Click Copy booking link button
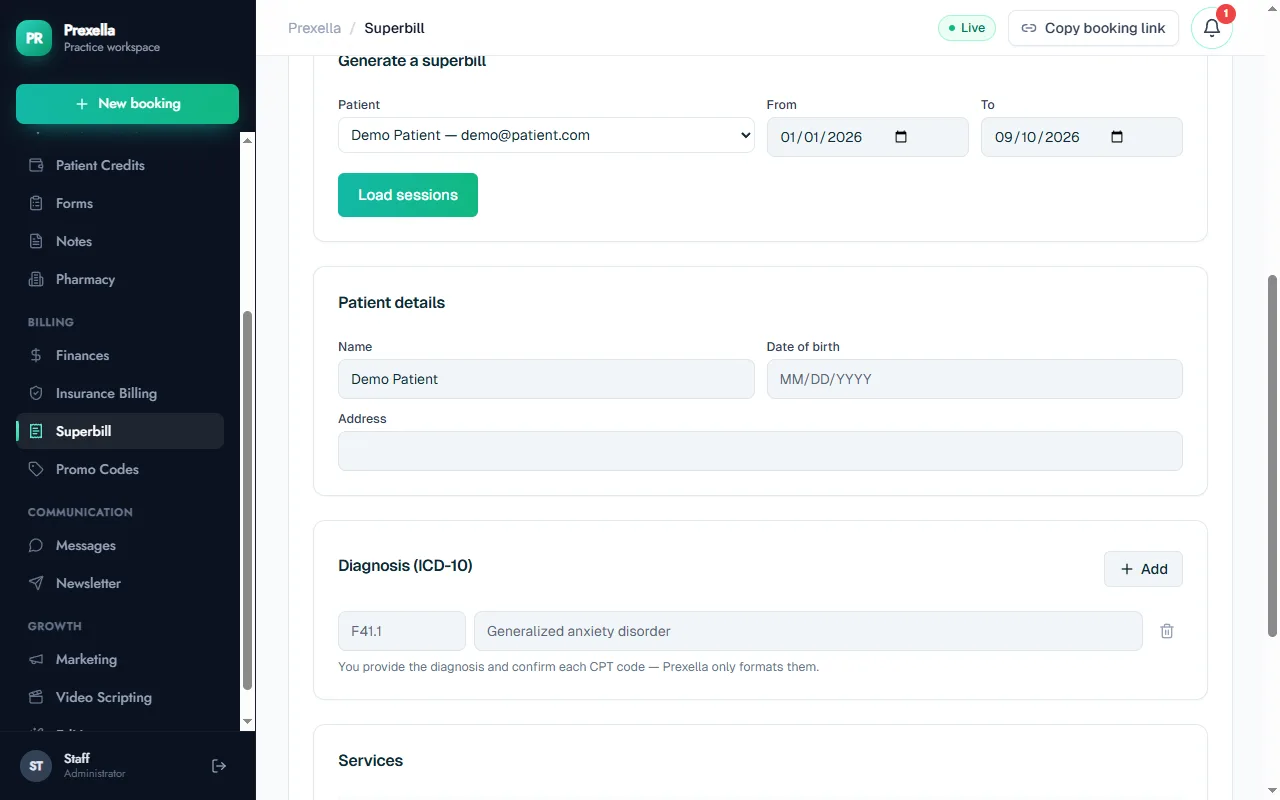Viewport: 1280px width, 800px height. (x=1093, y=28)
